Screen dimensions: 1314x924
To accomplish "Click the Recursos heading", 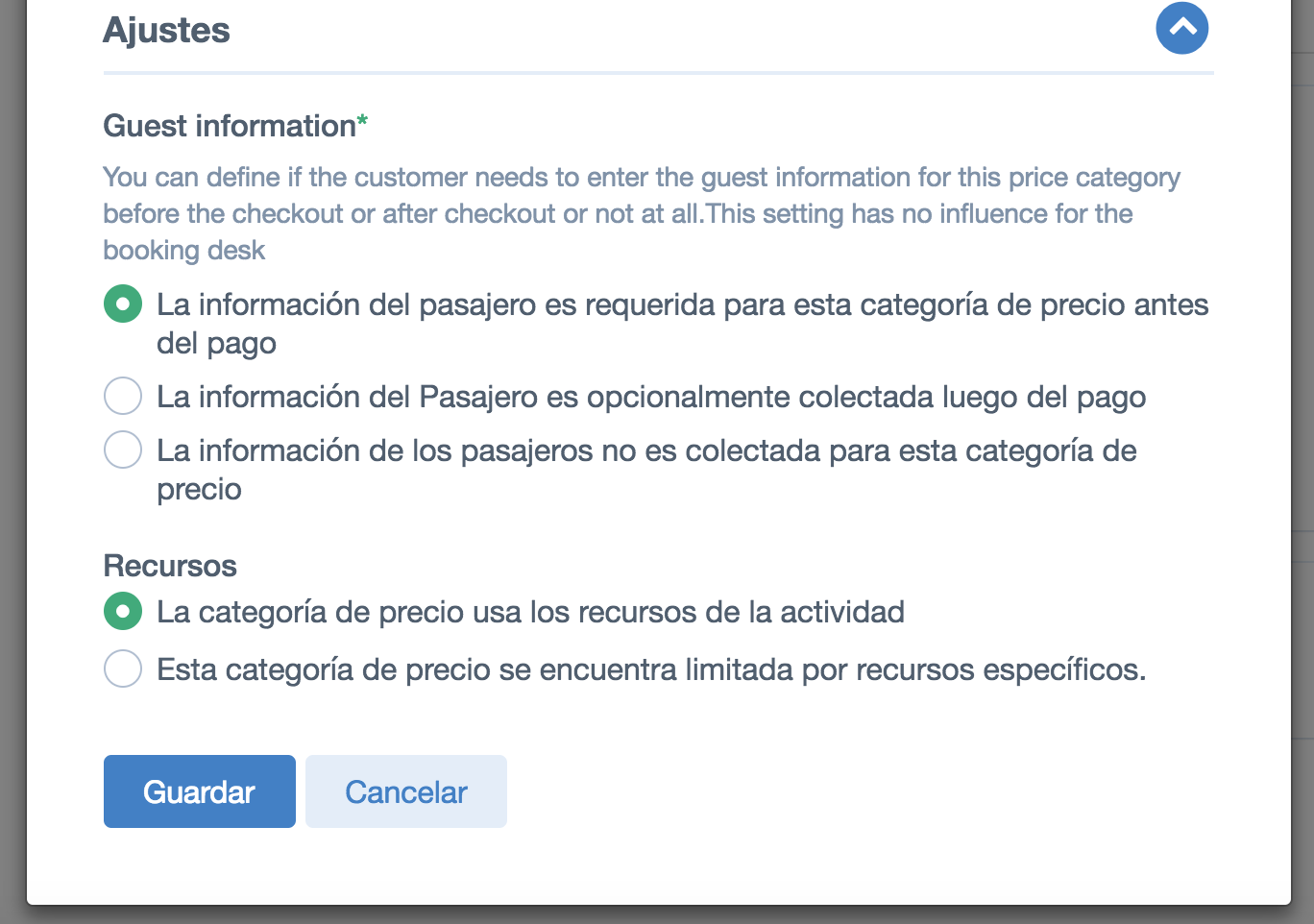I will click(x=170, y=566).
